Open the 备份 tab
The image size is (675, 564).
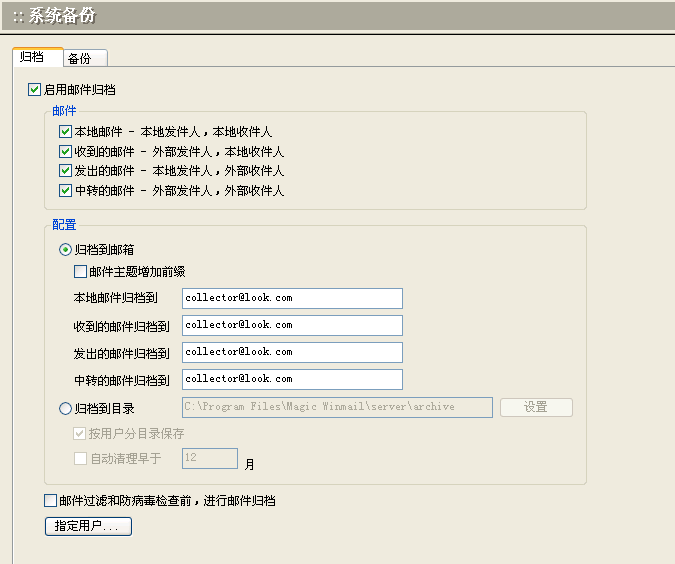point(84,58)
